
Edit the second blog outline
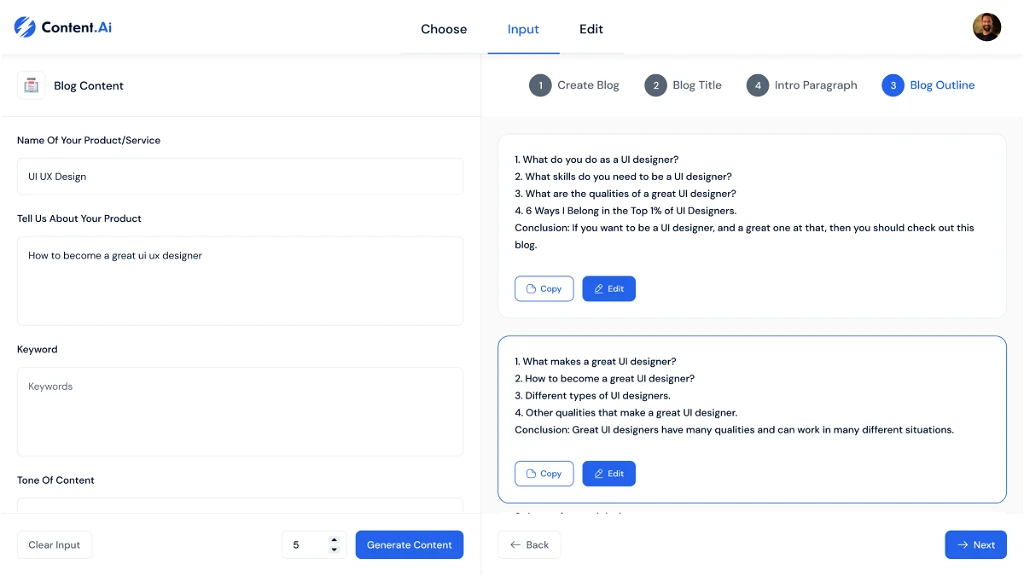coord(609,474)
